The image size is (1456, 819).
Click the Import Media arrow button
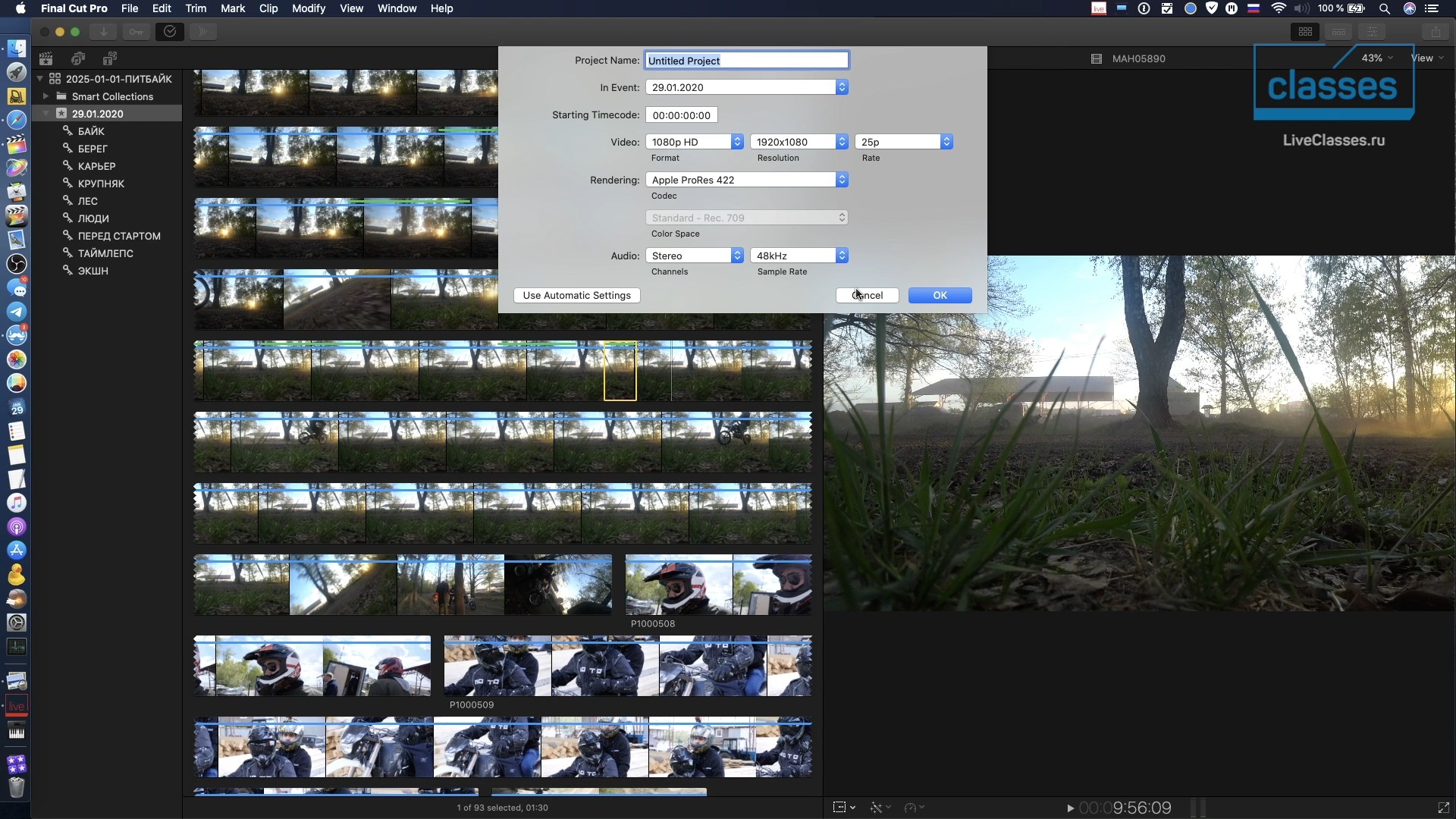103,32
